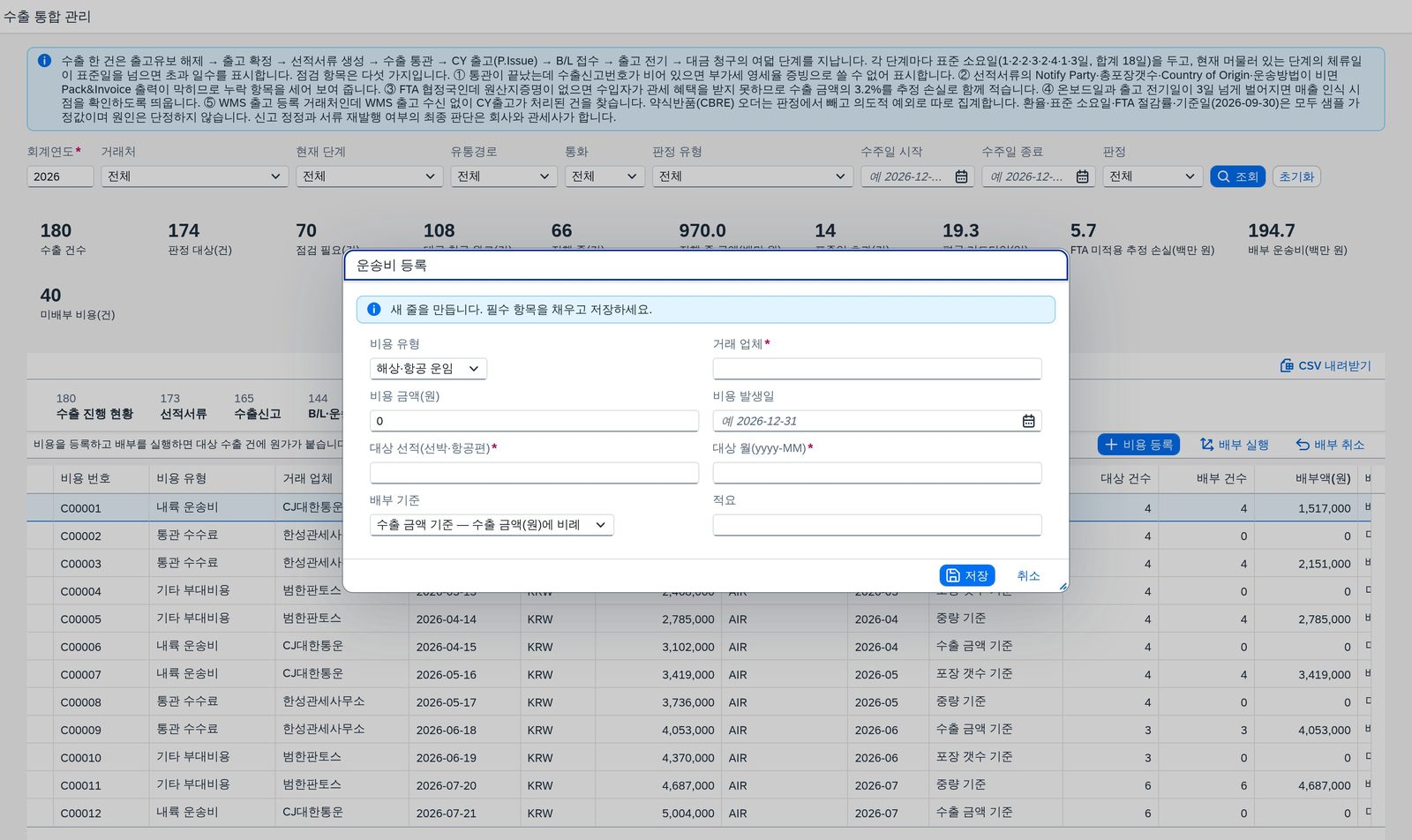
Task: Reset filters with 초기화 button
Action: pyautogui.click(x=1296, y=176)
